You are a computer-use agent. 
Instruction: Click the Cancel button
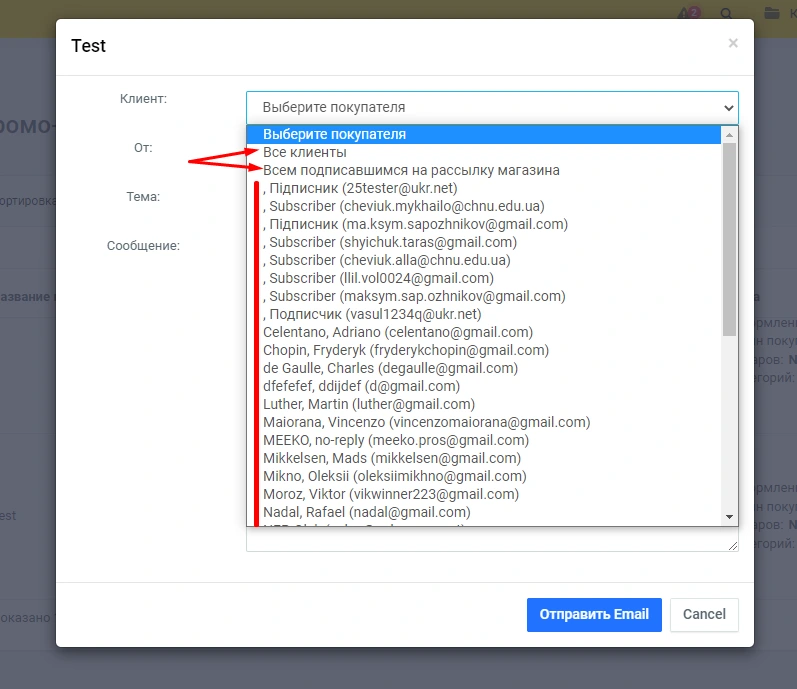[704, 614]
